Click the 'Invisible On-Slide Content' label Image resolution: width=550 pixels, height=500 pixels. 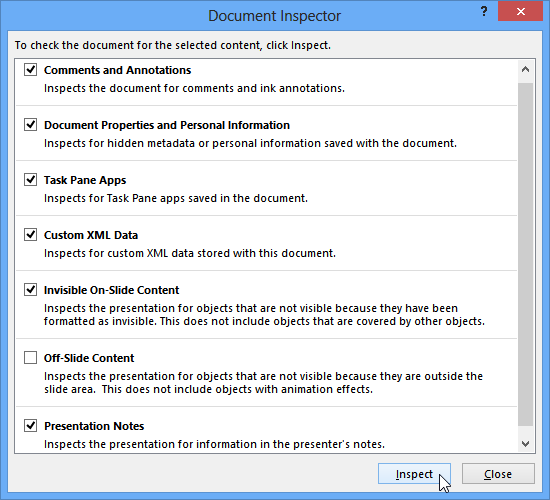112,290
